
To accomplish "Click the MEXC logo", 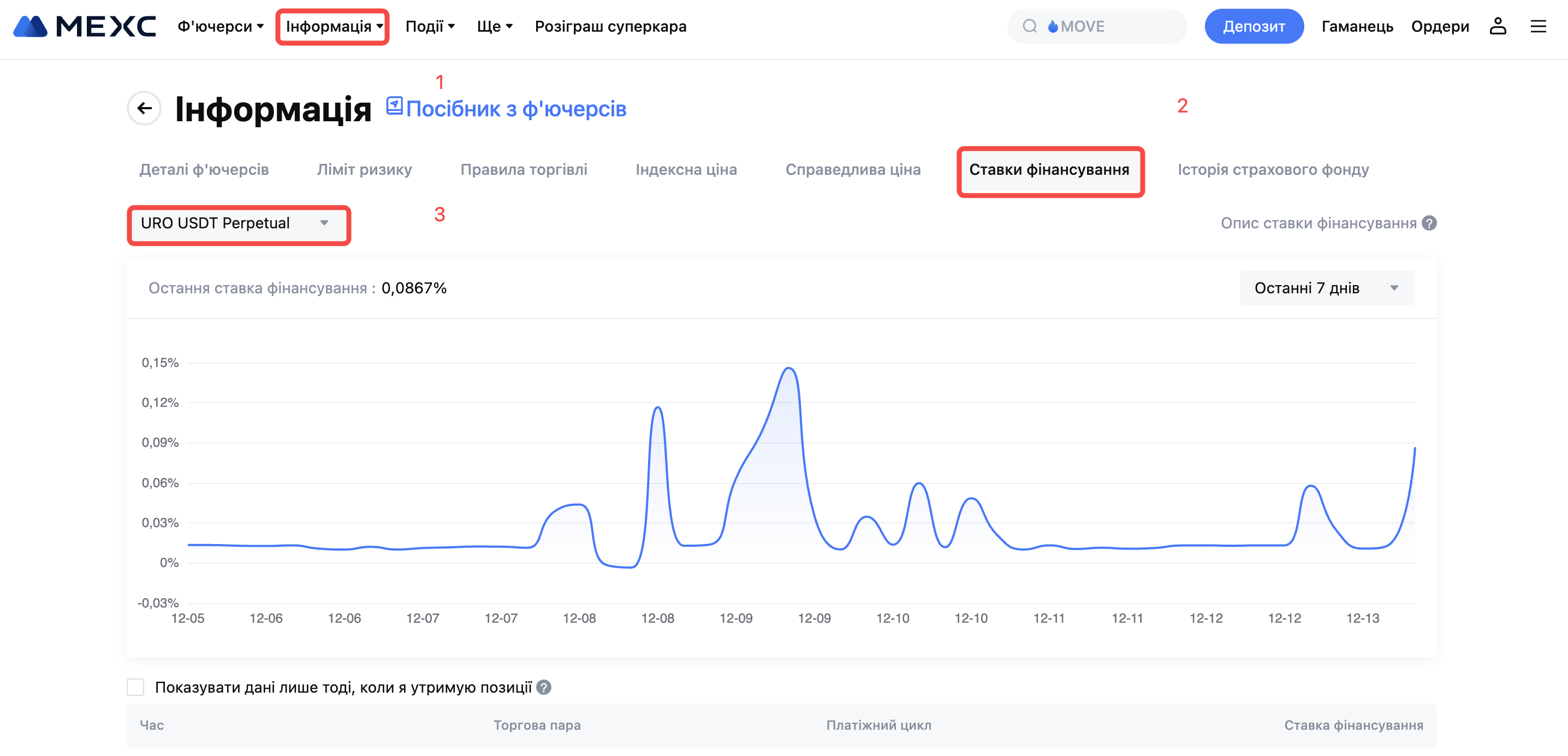I will point(85,26).
